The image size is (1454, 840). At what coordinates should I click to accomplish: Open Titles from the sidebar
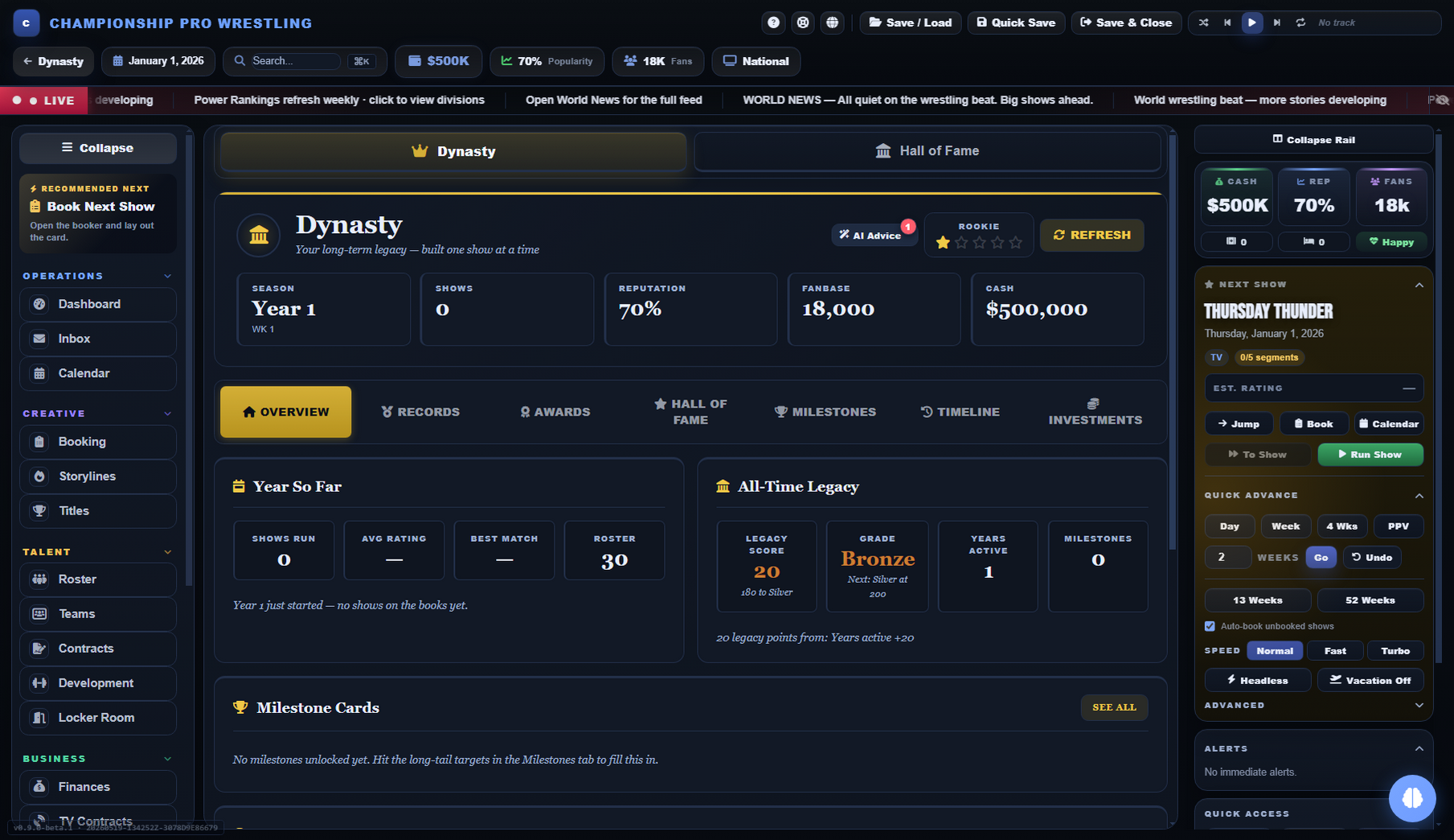pos(97,510)
